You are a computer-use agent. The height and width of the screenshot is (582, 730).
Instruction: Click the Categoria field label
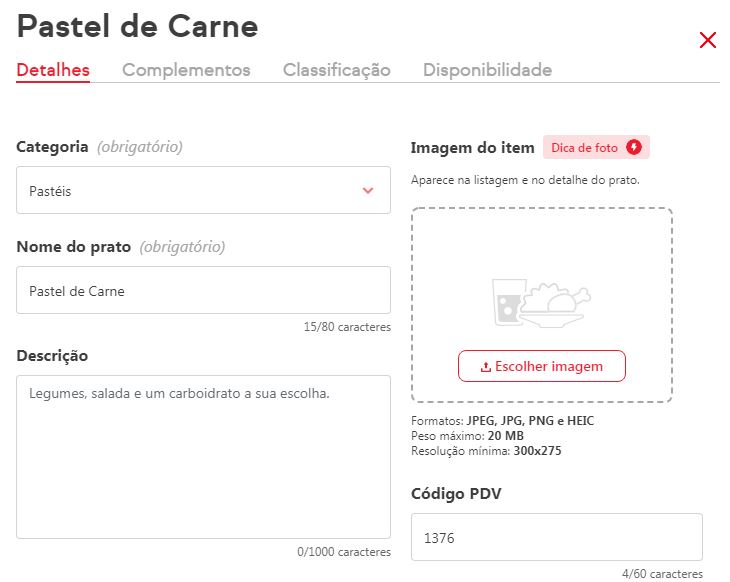coord(52,147)
